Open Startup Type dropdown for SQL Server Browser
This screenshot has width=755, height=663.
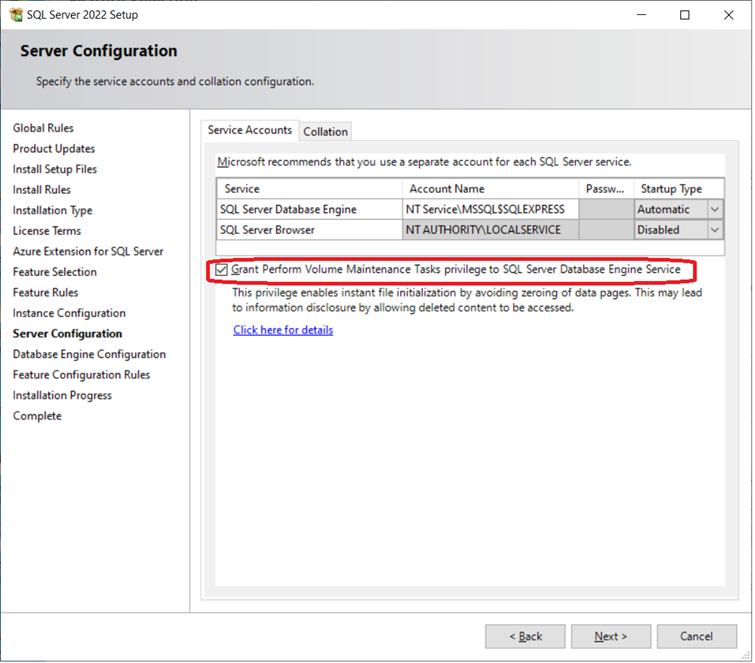pyautogui.click(x=716, y=231)
